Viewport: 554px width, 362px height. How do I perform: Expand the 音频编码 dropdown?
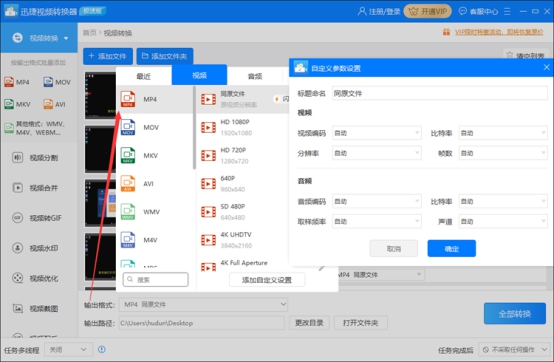tap(377, 201)
